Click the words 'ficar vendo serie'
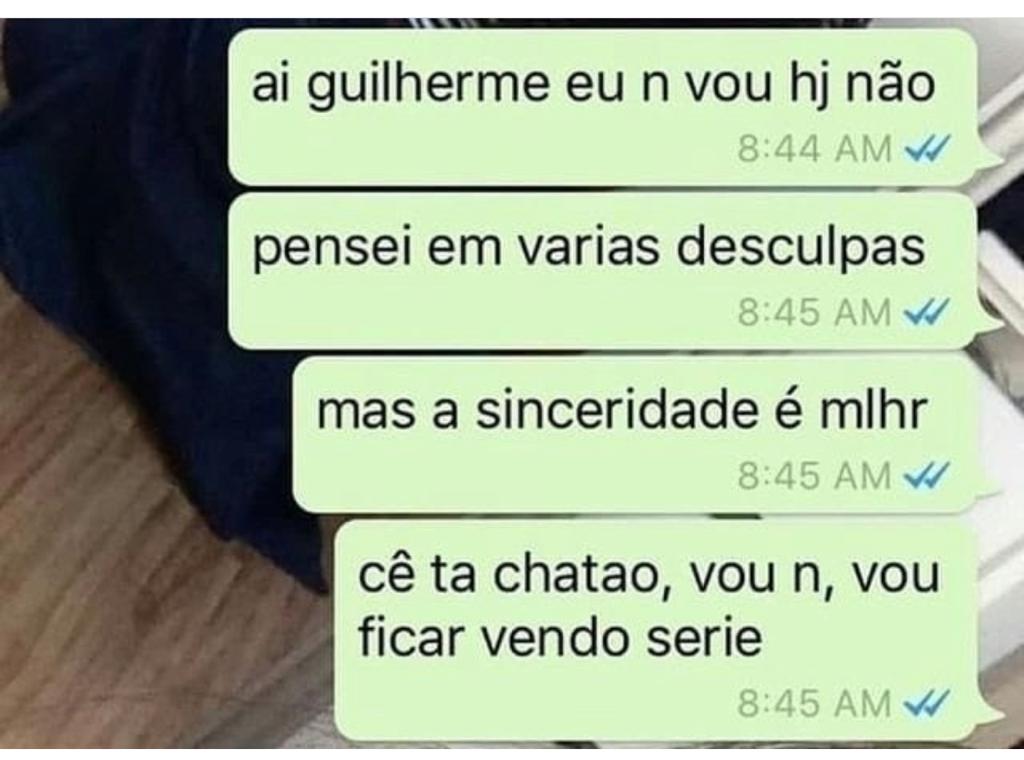This screenshot has height=760, width=1024. pos(560,635)
